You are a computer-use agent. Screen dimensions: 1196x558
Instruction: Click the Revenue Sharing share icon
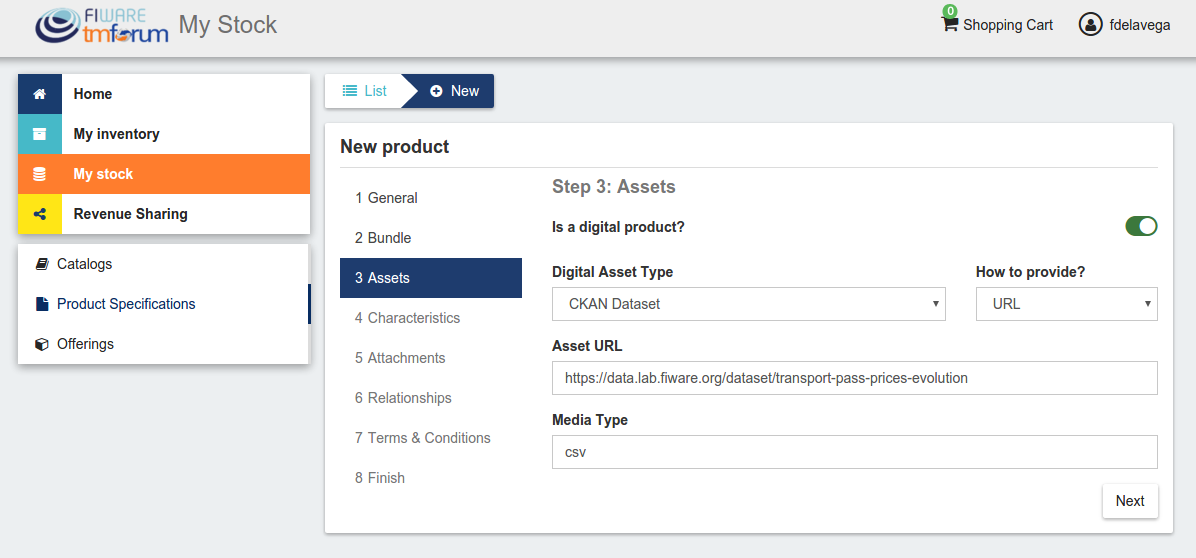pos(40,214)
